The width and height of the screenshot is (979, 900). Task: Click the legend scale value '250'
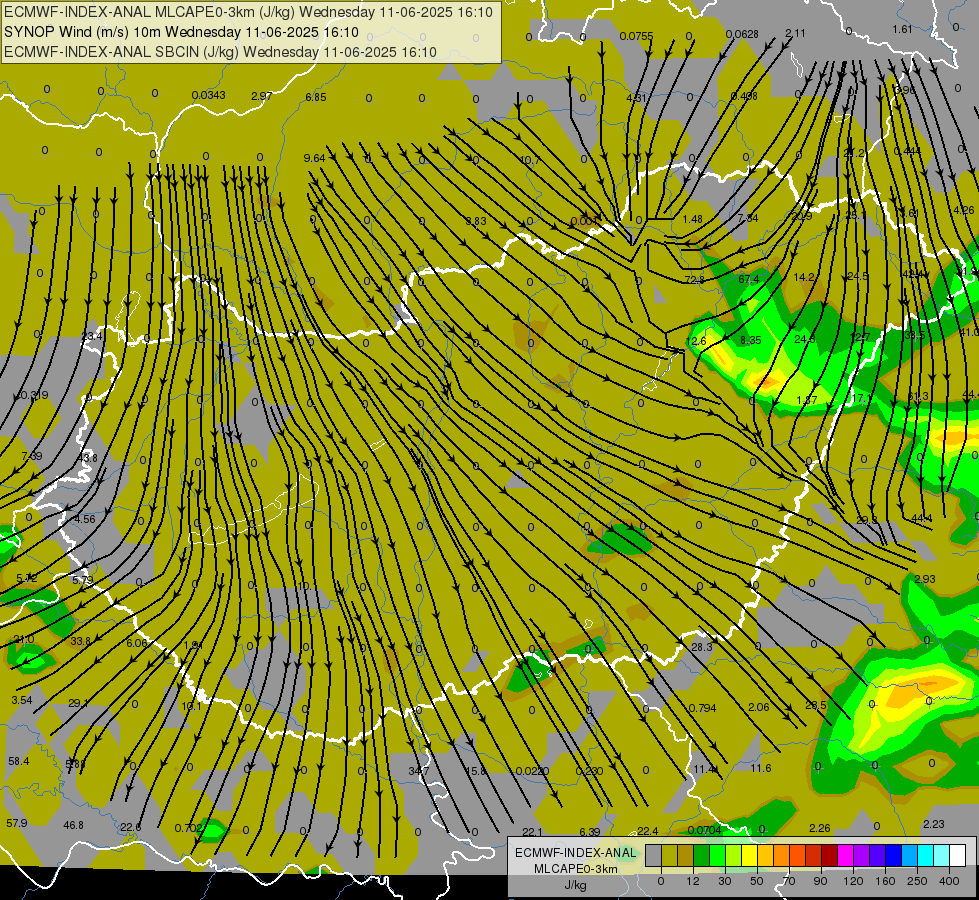click(917, 881)
